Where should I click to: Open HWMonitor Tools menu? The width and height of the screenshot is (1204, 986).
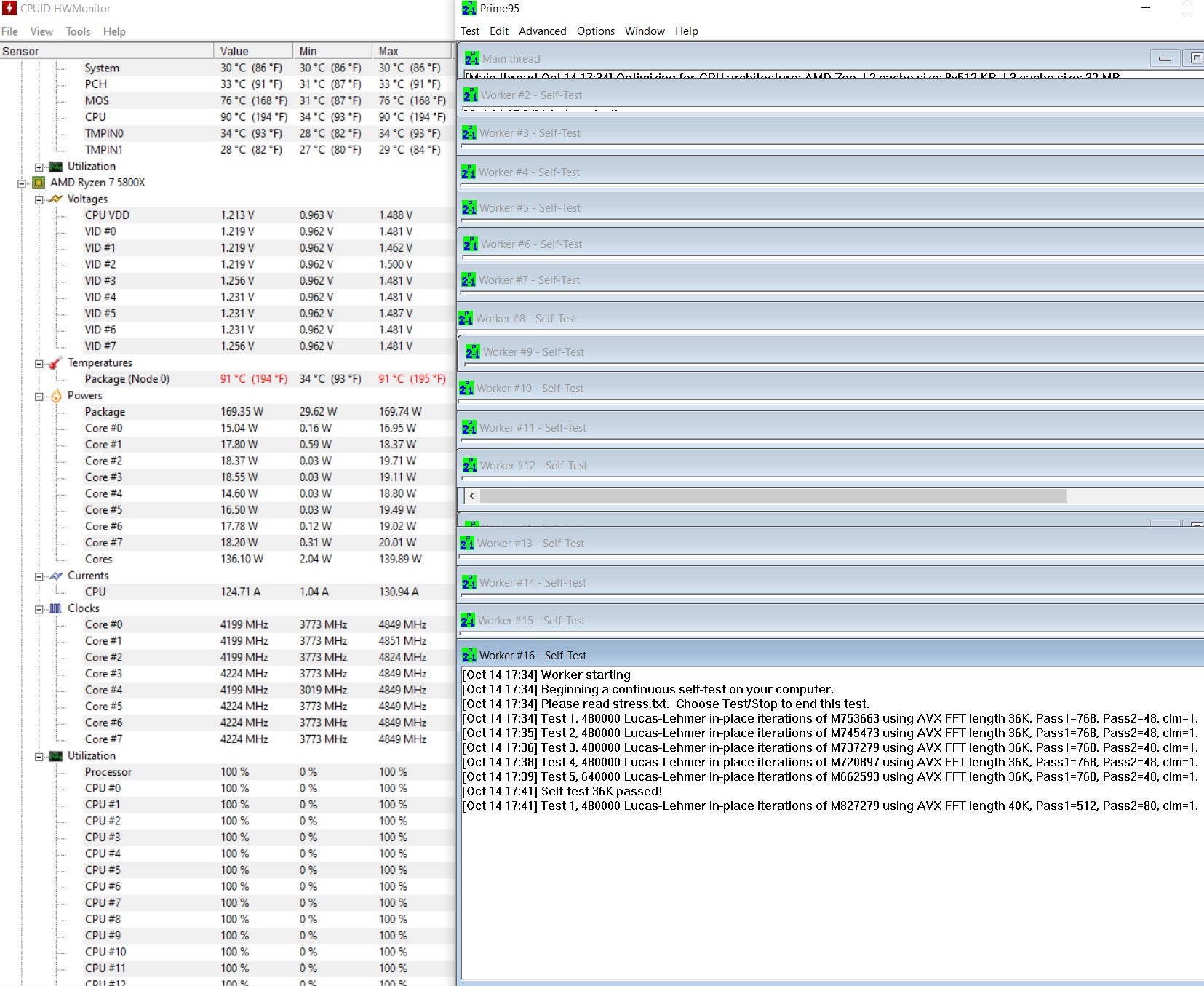pyautogui.click(x=78, y=31)
